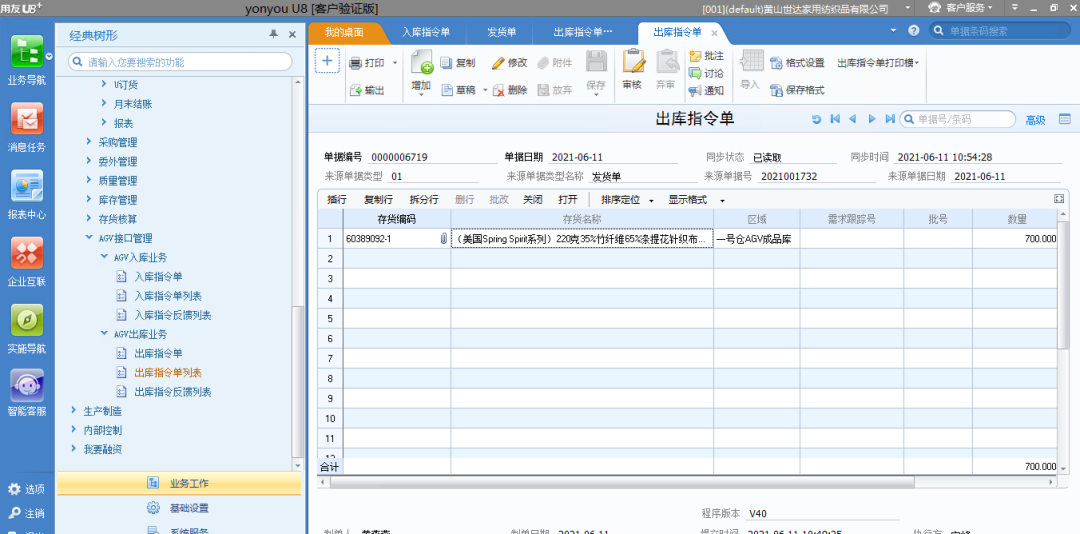
Task: Click the refresh icon beside record navigation
Action: click(816, 119)
